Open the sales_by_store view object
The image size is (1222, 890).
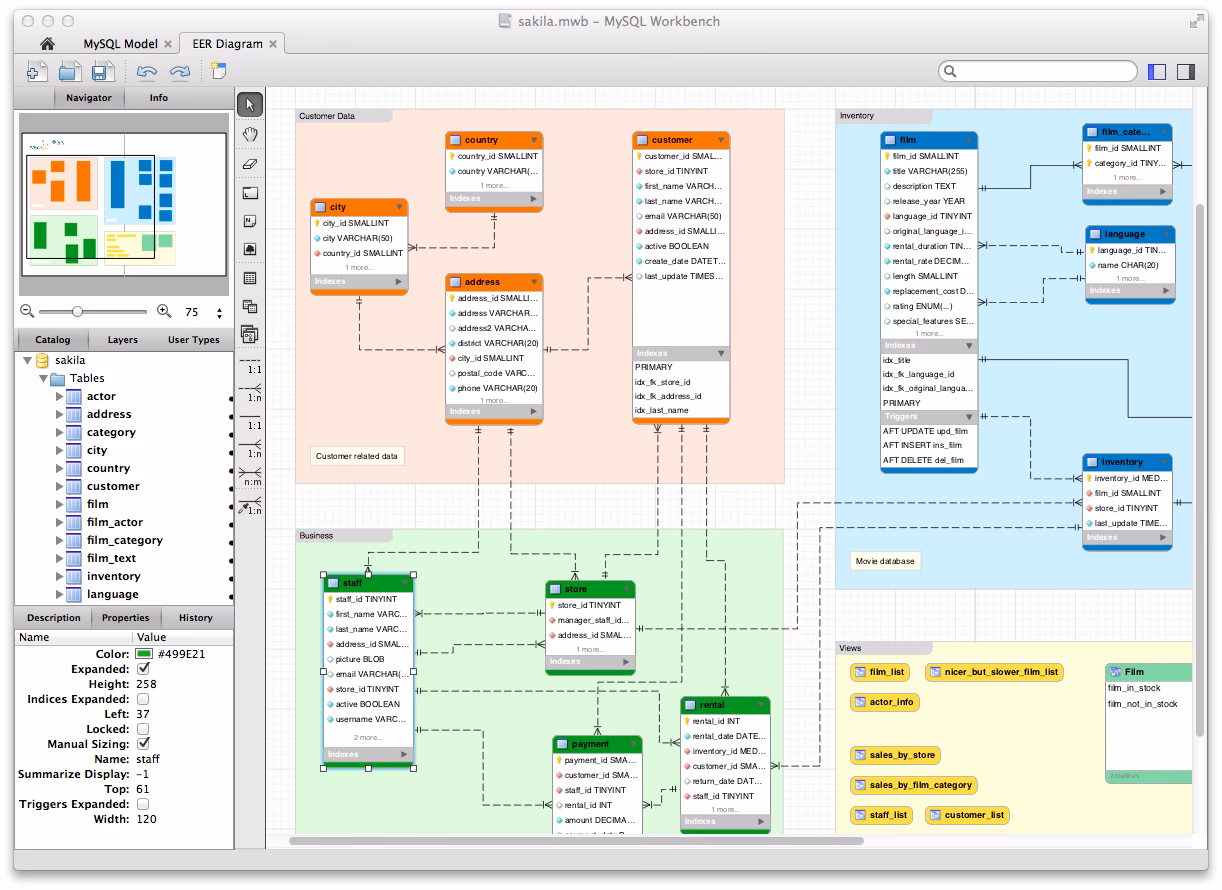(x=895, y=755)
